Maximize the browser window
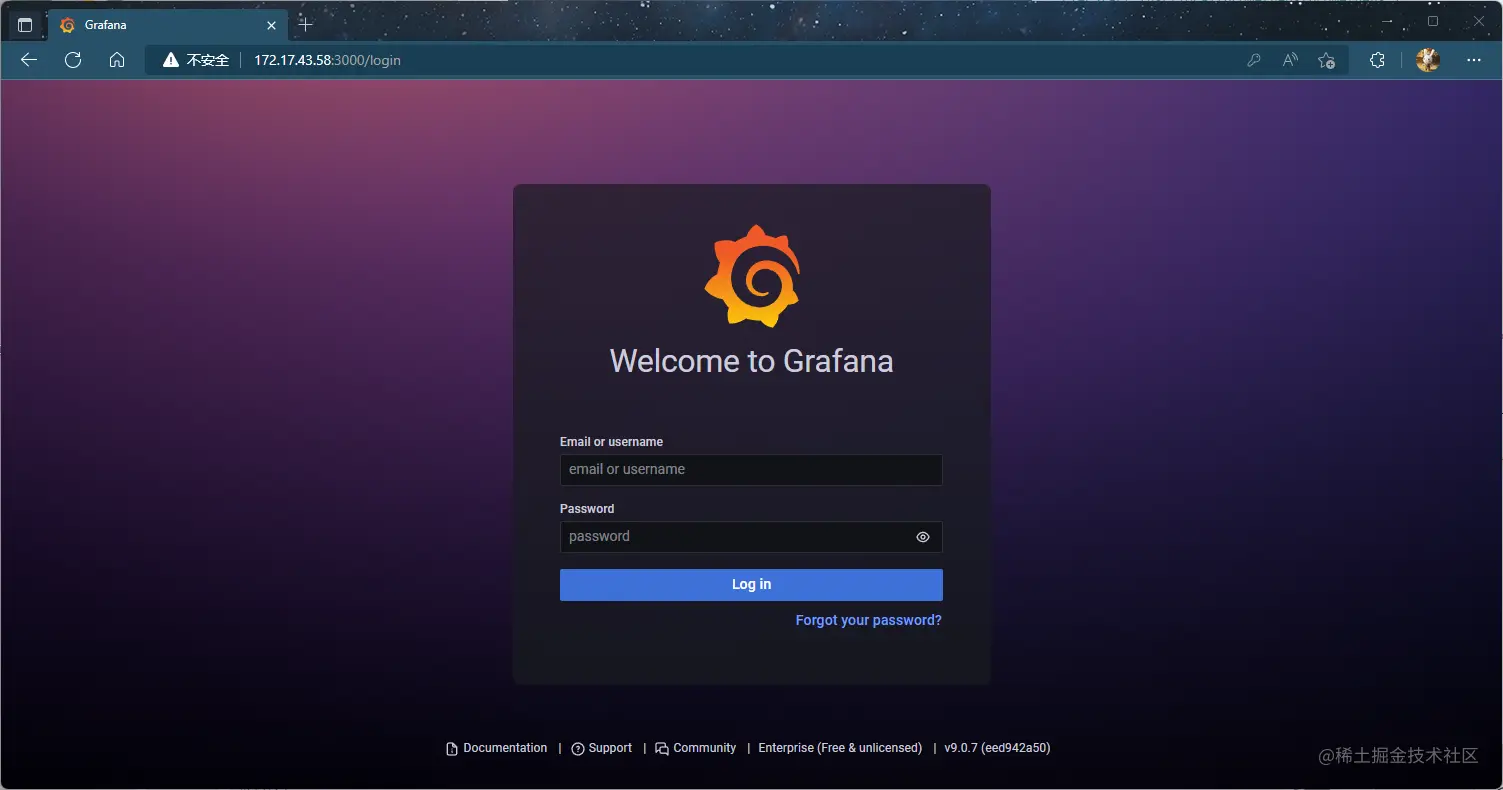Screen dimensions: 1503x790 (1432, 21)
